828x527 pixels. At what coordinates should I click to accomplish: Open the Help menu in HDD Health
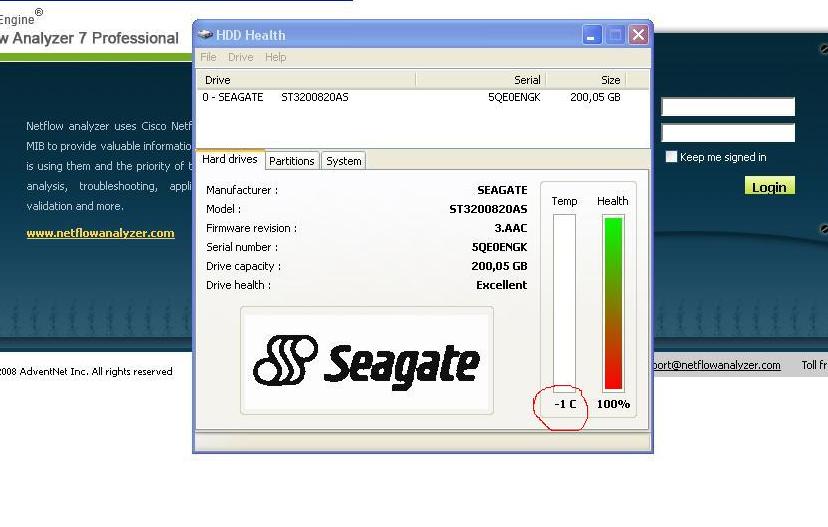(x=275, y=57)
